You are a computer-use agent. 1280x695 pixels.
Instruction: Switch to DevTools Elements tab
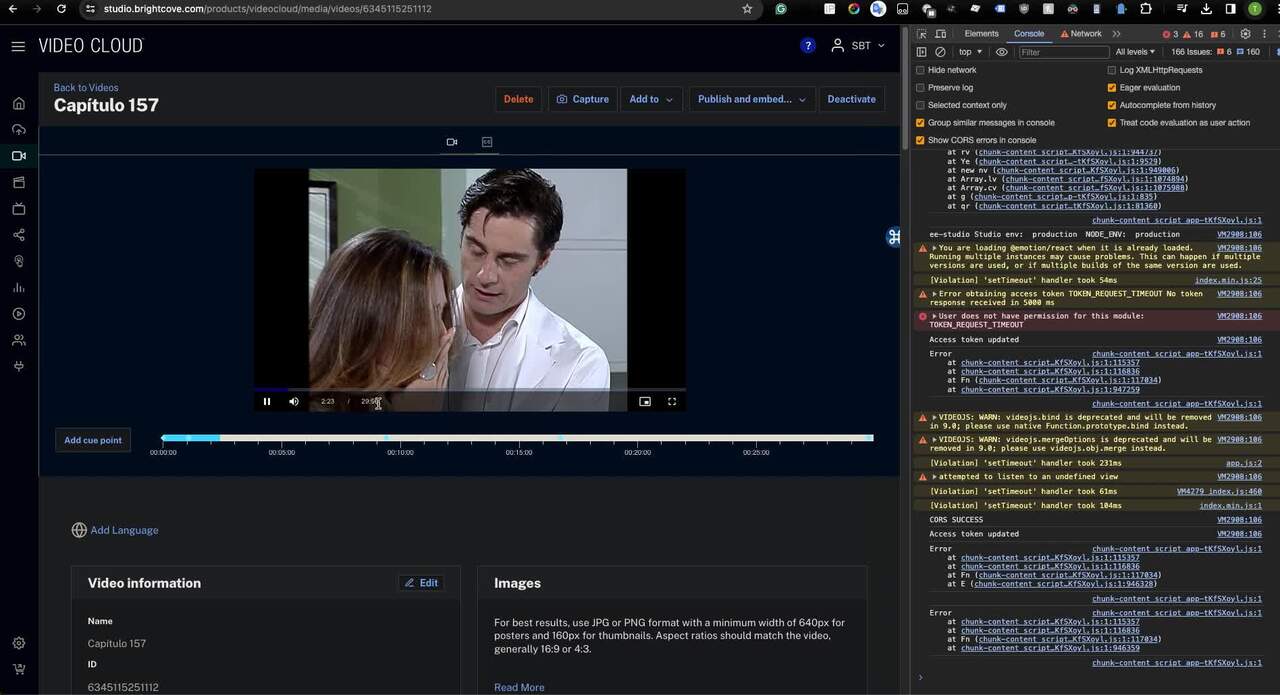point(981,34)
